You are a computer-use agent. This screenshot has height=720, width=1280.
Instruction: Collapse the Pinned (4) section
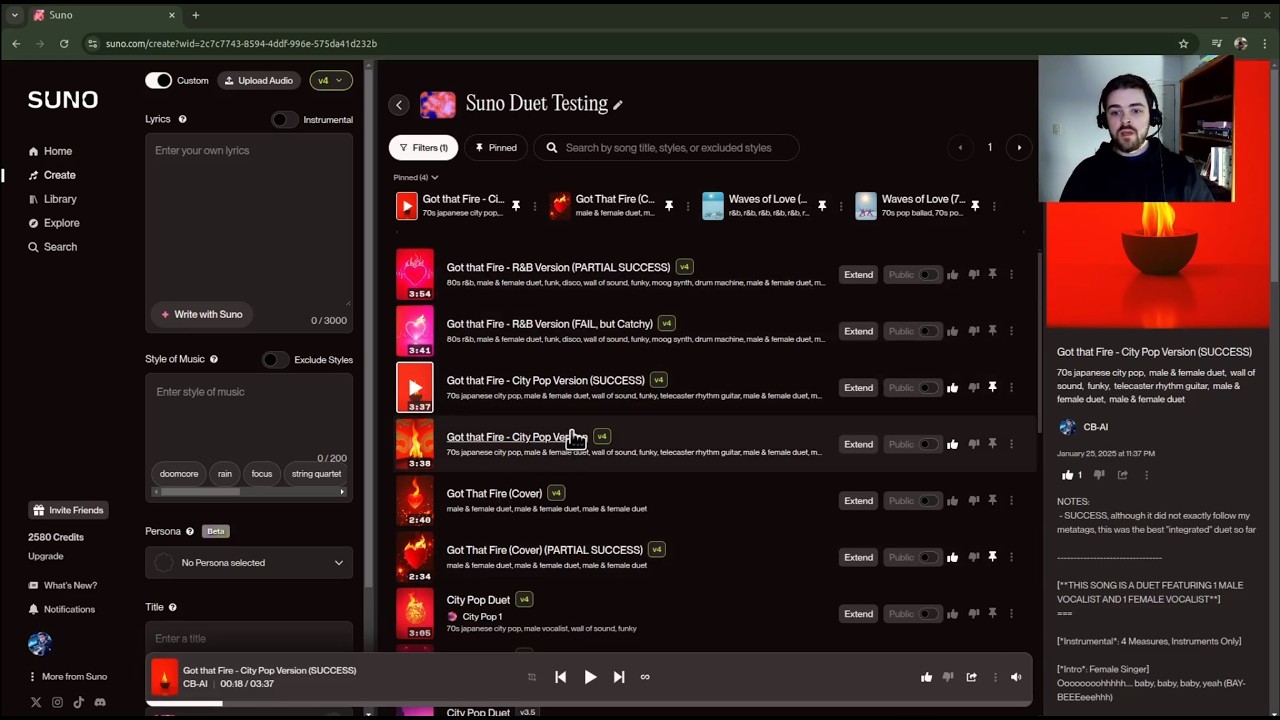pyautogui.click(x=416, y=177)
